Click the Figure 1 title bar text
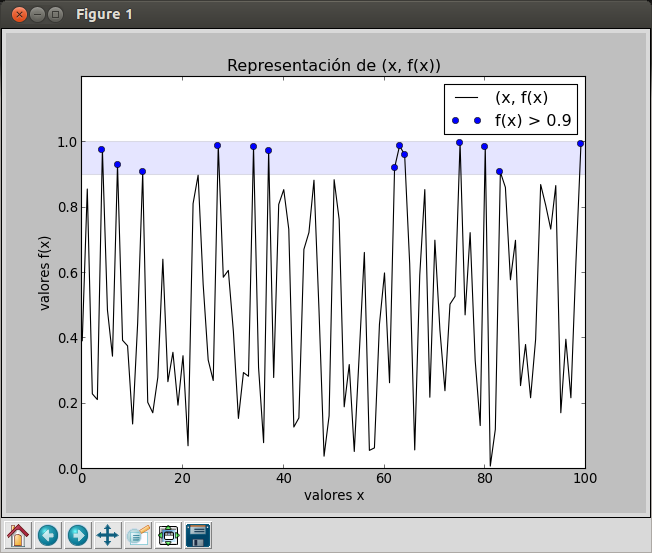Screen dimensions: 652x553 (104, 15)
